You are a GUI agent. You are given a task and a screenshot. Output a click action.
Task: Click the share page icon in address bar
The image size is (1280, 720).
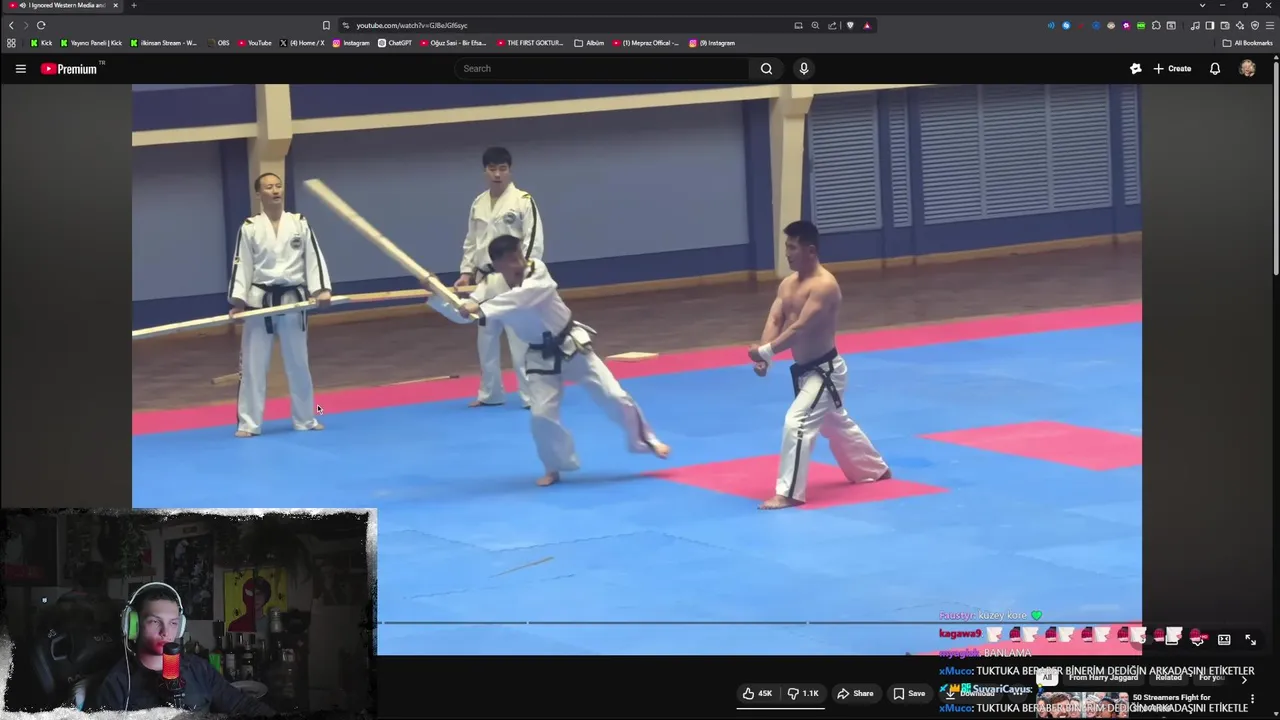click(832, 25)
